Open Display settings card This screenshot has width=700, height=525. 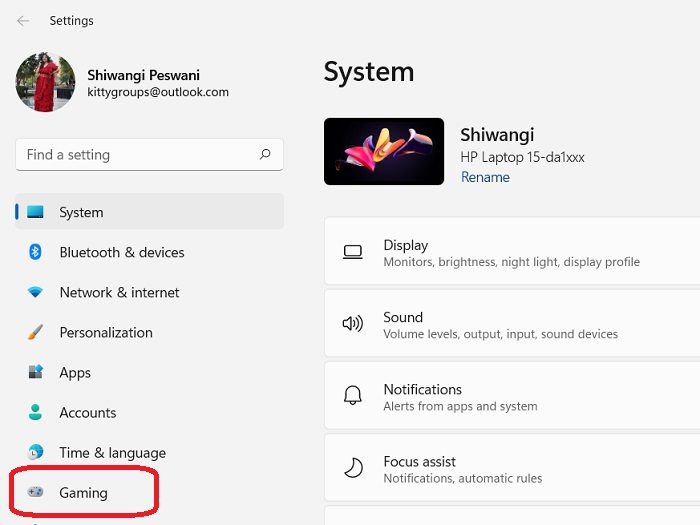coord(512,251)
